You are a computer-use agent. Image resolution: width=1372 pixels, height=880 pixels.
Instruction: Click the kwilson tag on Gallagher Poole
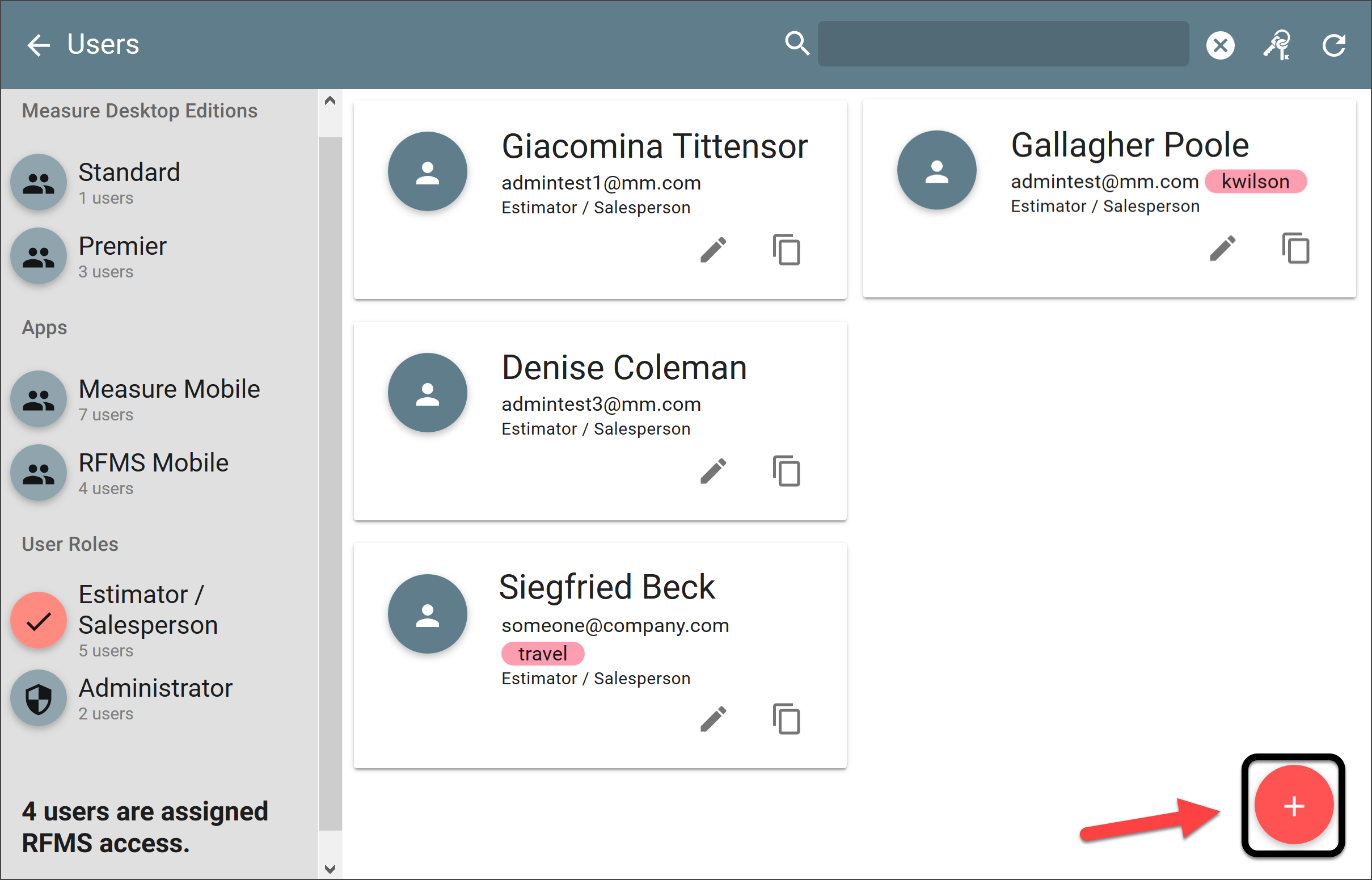1255,182
